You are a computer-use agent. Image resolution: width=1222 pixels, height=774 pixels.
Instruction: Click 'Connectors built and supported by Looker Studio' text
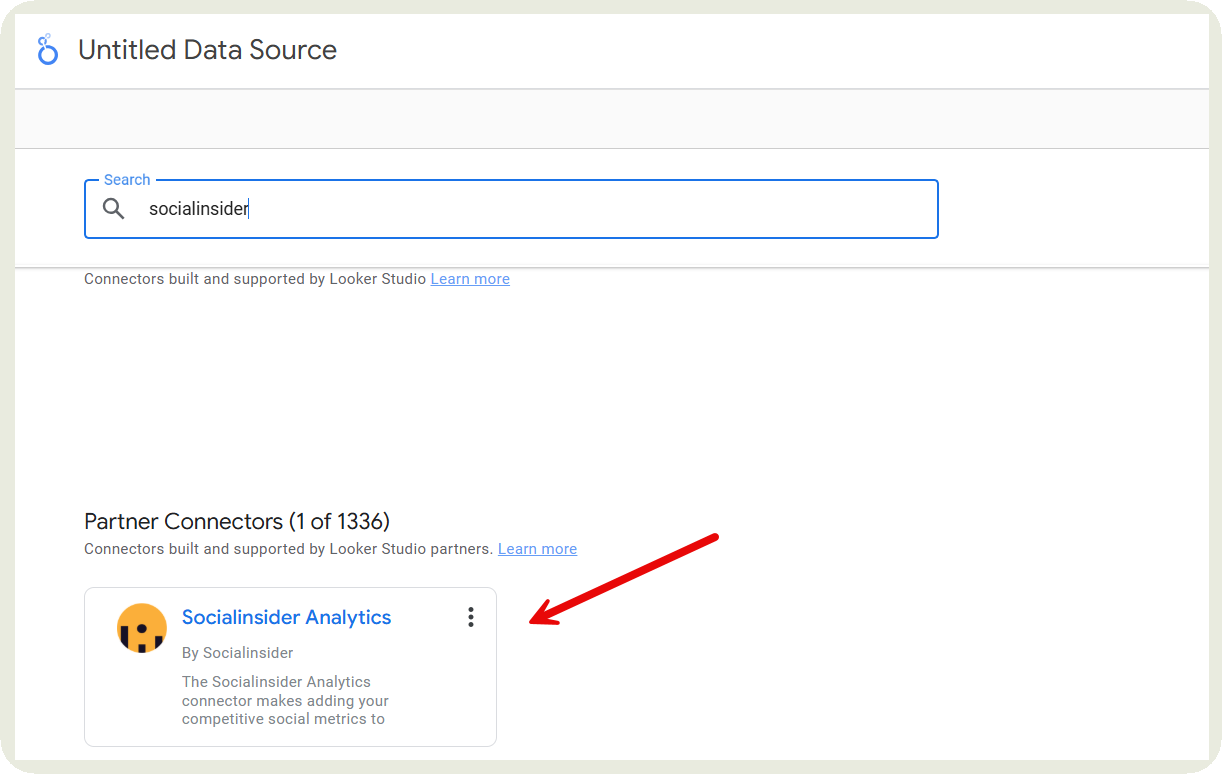256,279
